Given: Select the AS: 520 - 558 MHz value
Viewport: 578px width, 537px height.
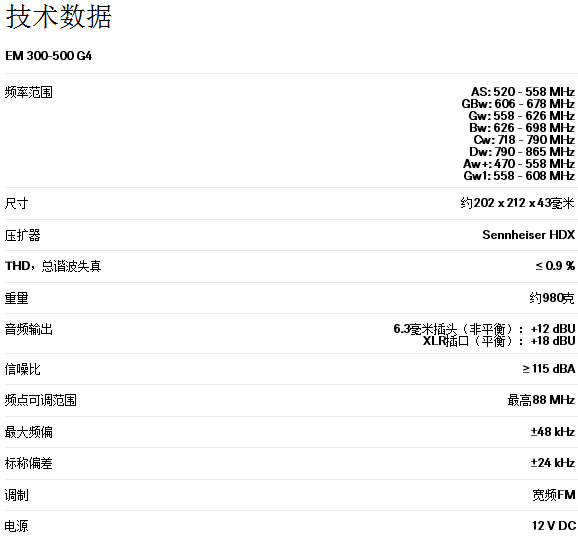Looking at the screenshot, I should 523,91.
